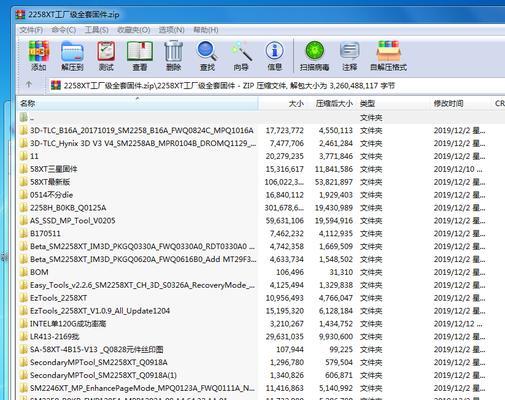The image size is (505, 400).
Task: Select the INTEL单120G成功截图 folder
Action: click(68, 324)
